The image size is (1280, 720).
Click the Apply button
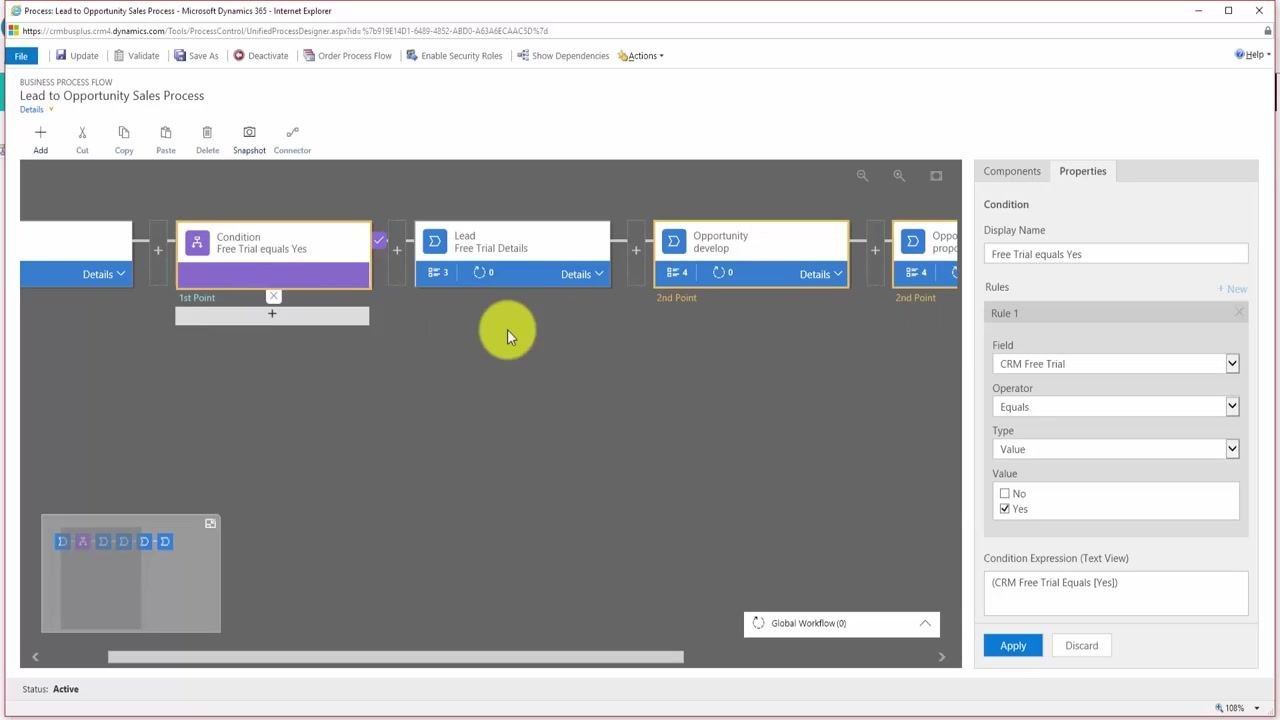coord(1013,645)
